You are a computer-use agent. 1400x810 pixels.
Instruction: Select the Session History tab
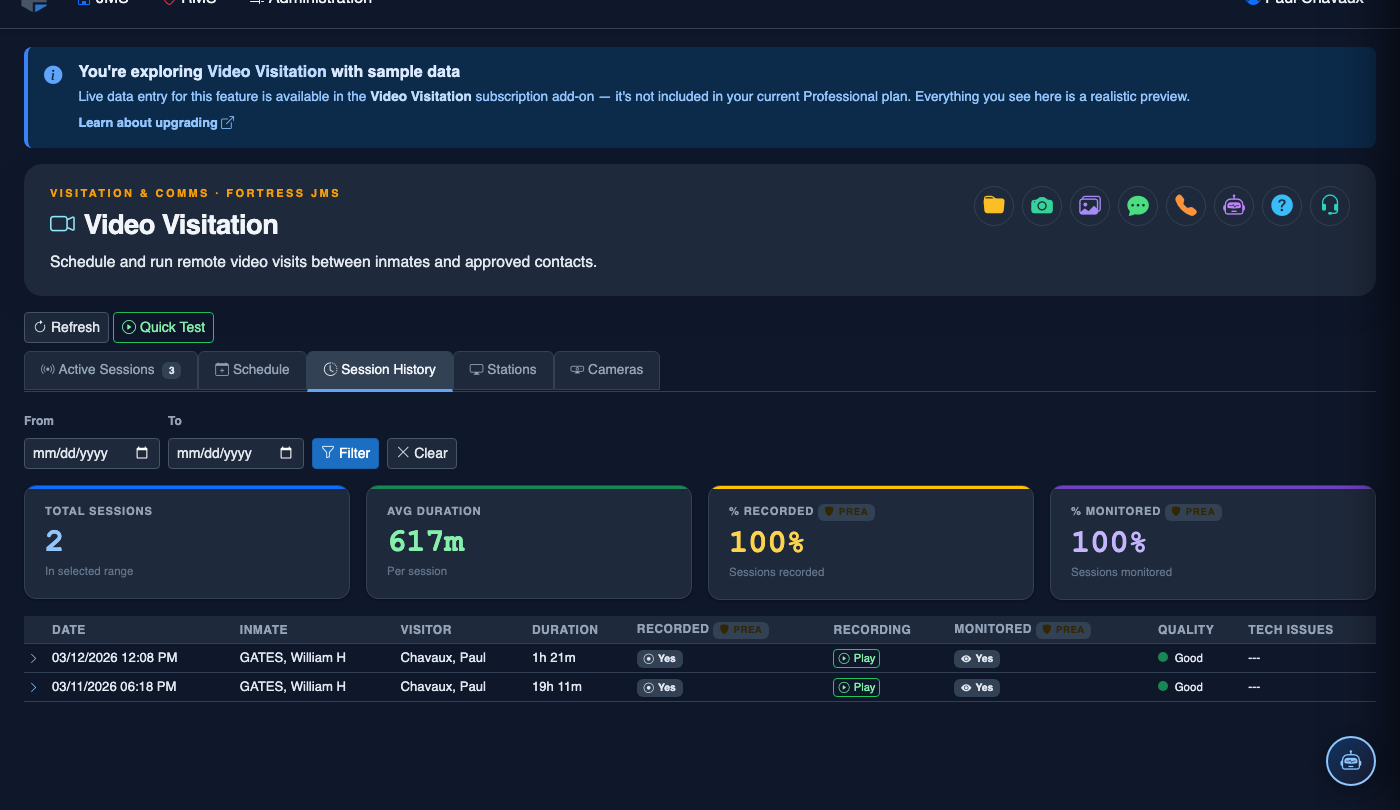tap(380, 370)
